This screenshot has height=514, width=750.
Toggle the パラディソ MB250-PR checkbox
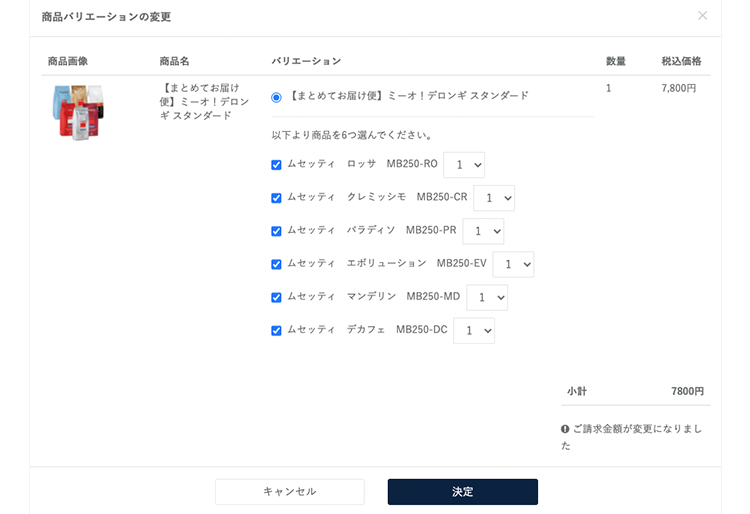(x=276, y=231)
